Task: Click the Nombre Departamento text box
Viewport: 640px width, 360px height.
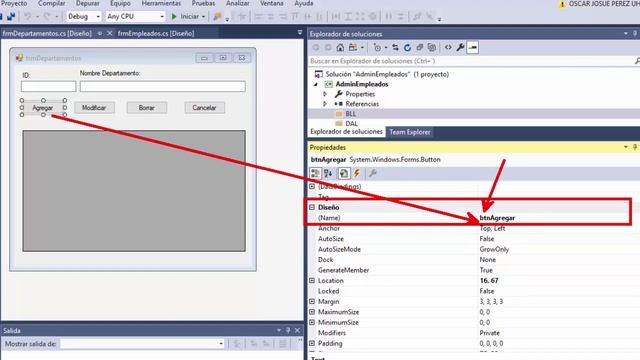Action: 162,86
